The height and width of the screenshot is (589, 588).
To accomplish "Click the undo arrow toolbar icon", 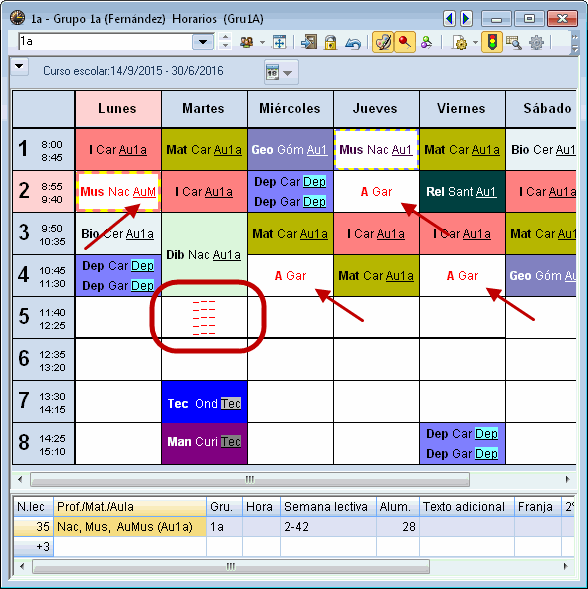I will (352, 42).
